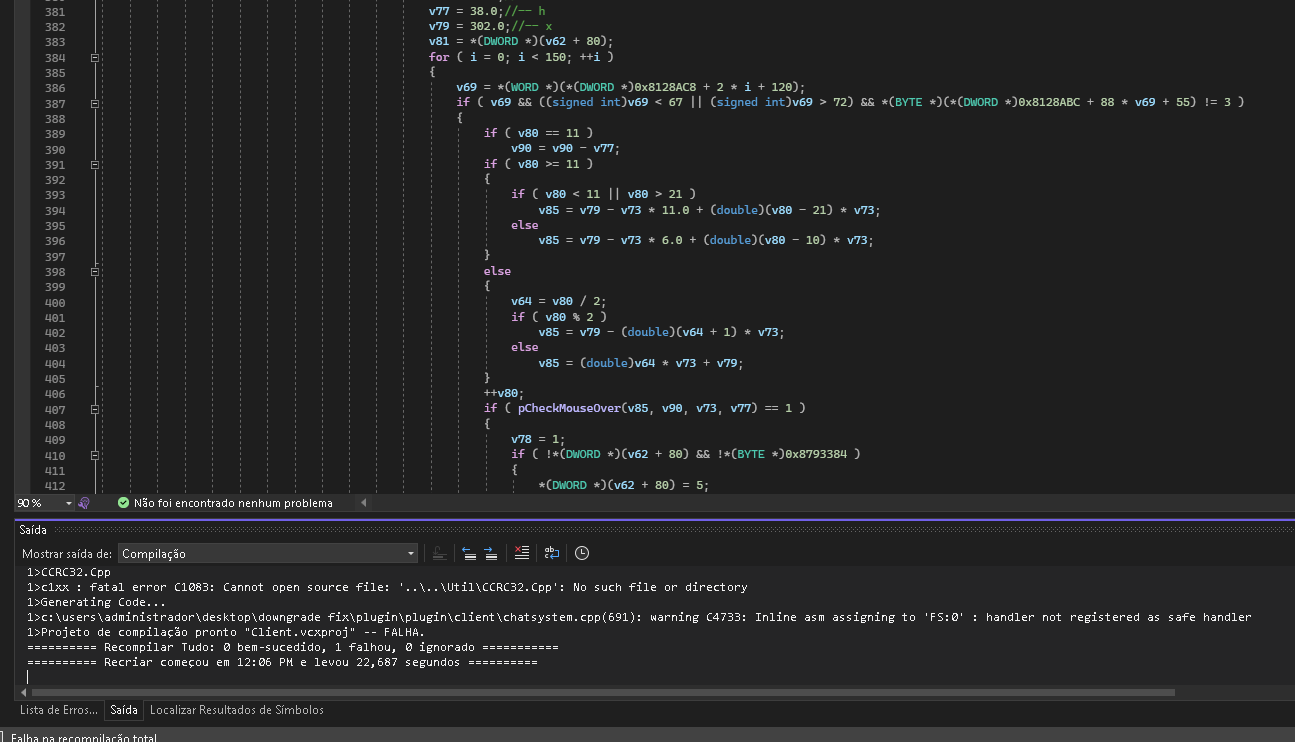Viewport: 1295px width, 742px height.
Task: Click the 'v64 = v80 / 2;' code line
Action: [x=558, y=301]
